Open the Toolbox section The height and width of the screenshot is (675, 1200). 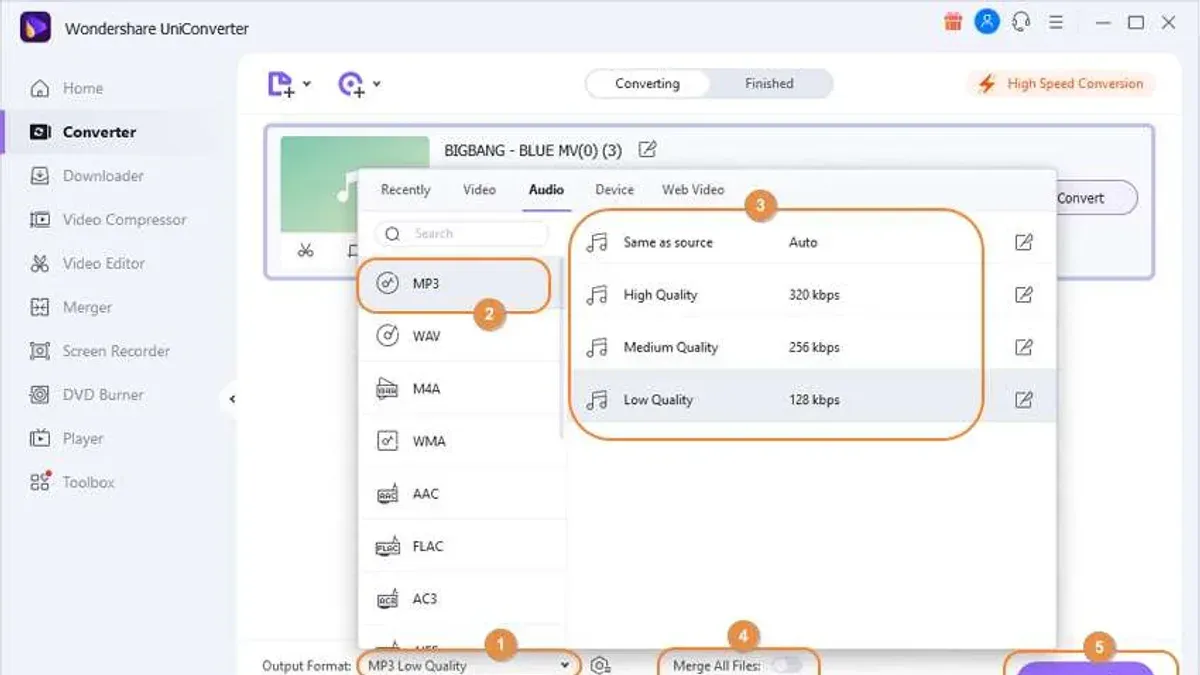72,482
